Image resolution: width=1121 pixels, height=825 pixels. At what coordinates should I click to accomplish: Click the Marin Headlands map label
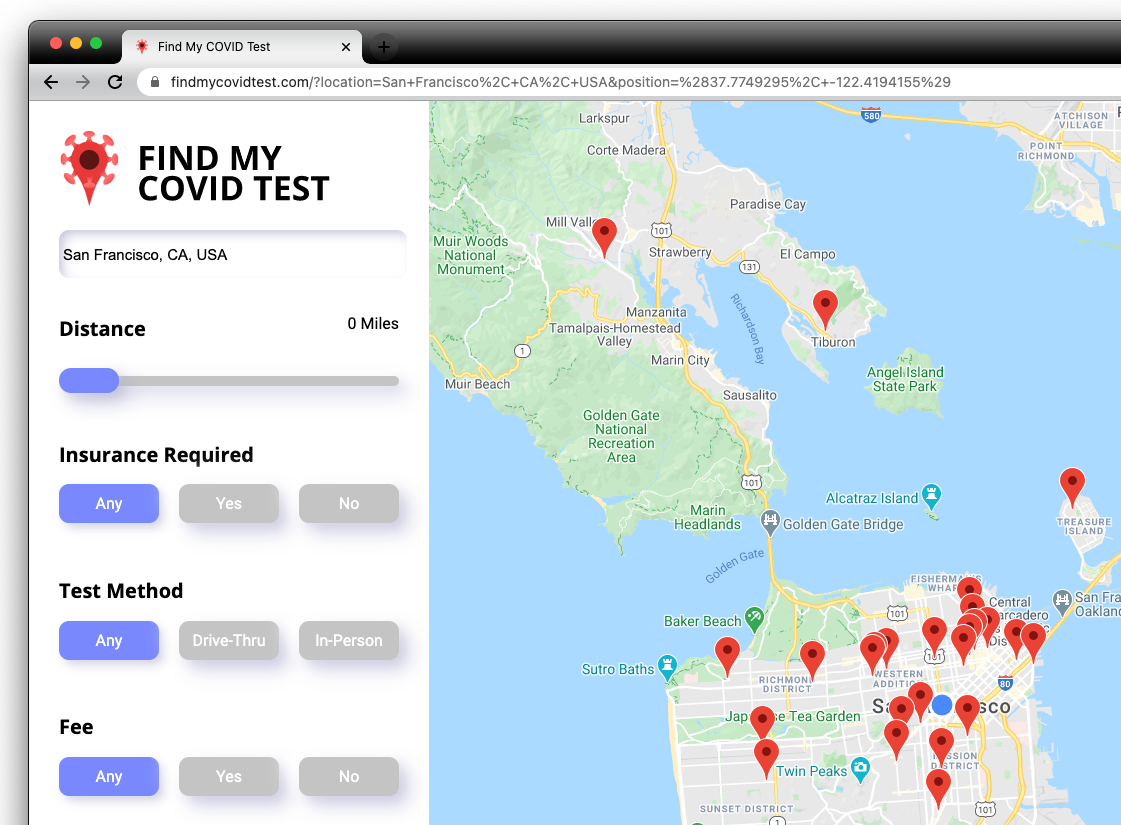pos(707,517)
